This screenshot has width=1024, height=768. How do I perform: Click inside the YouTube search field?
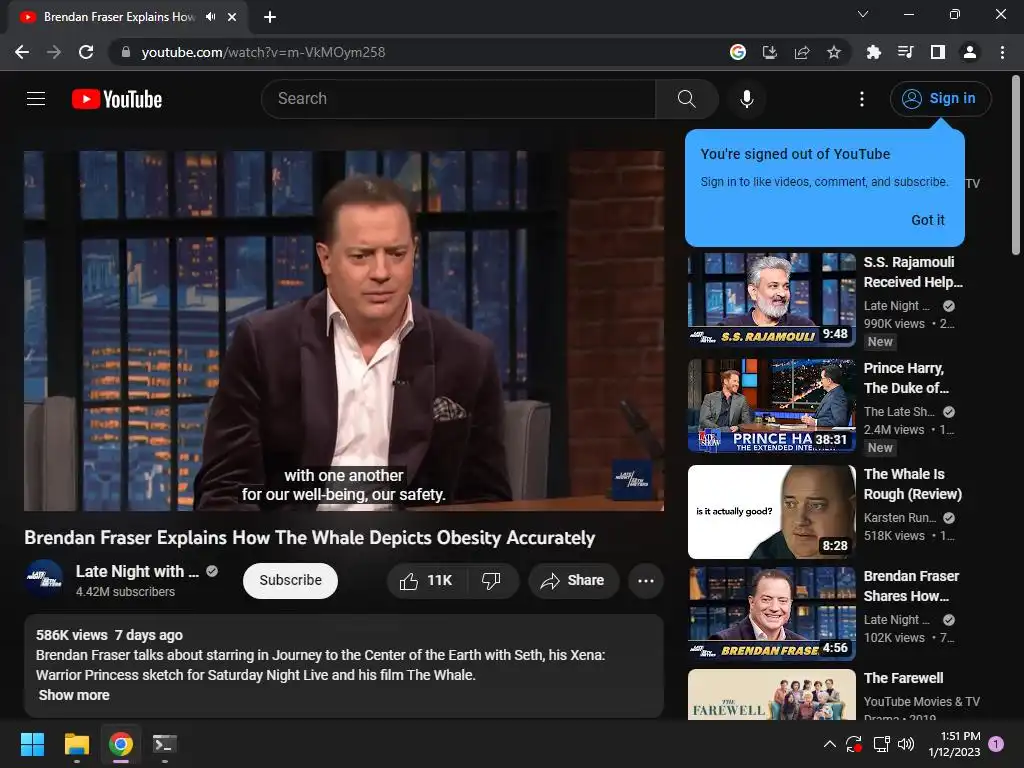tap(458, 99)
